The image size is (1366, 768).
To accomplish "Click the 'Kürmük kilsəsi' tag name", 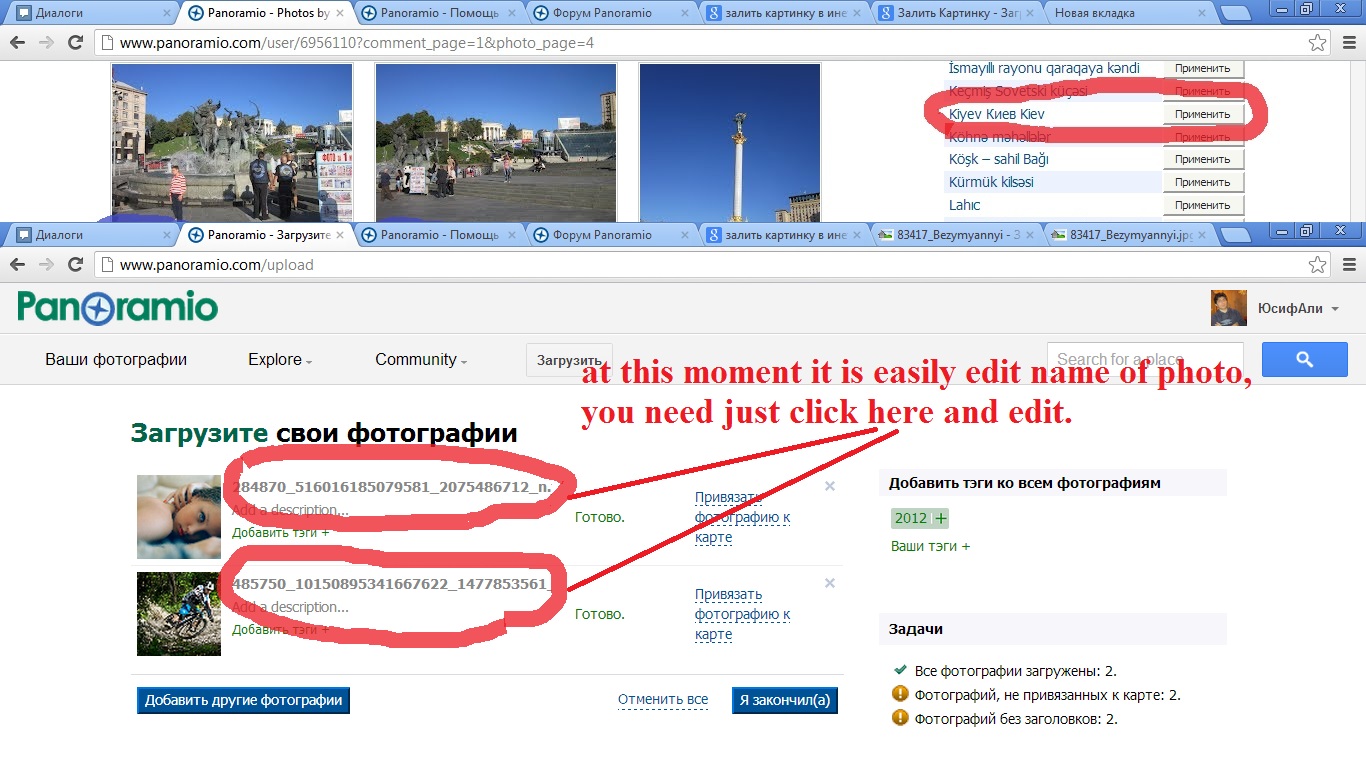I will [x=991, y=182].
